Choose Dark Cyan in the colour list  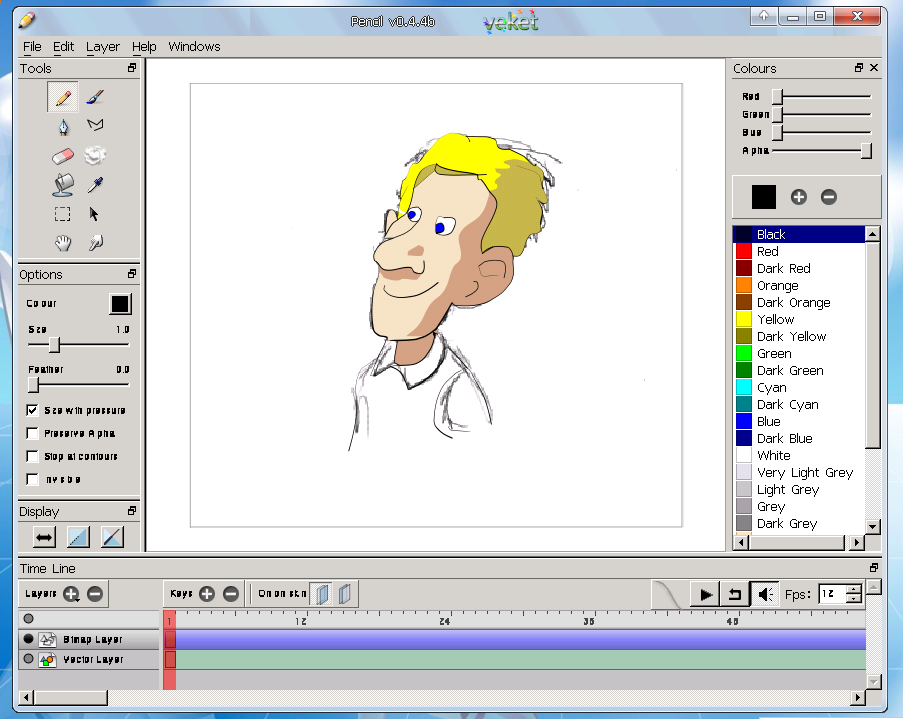tap(800, 404)
